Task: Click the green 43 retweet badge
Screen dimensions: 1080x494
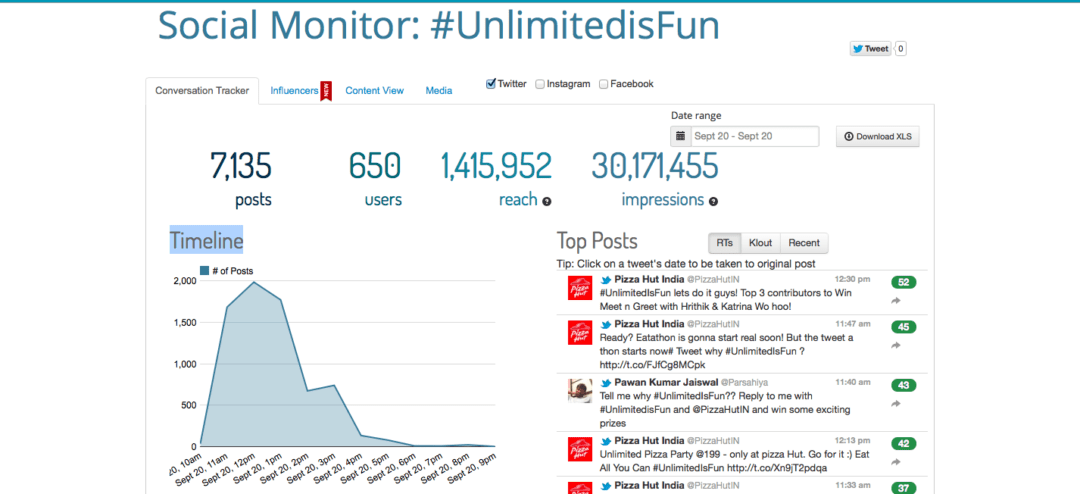Action: 904,385
